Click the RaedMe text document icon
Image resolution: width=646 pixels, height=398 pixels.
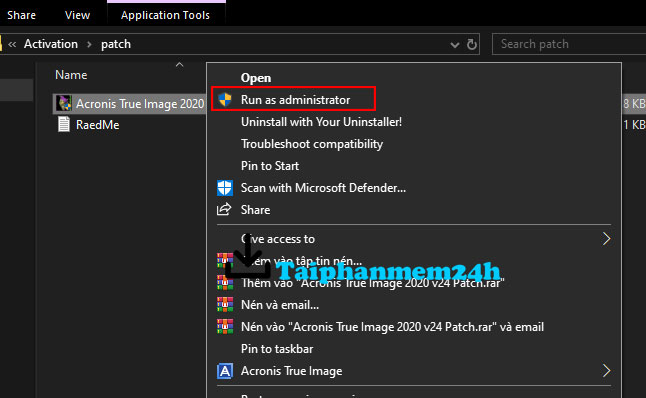coord(63,124)
